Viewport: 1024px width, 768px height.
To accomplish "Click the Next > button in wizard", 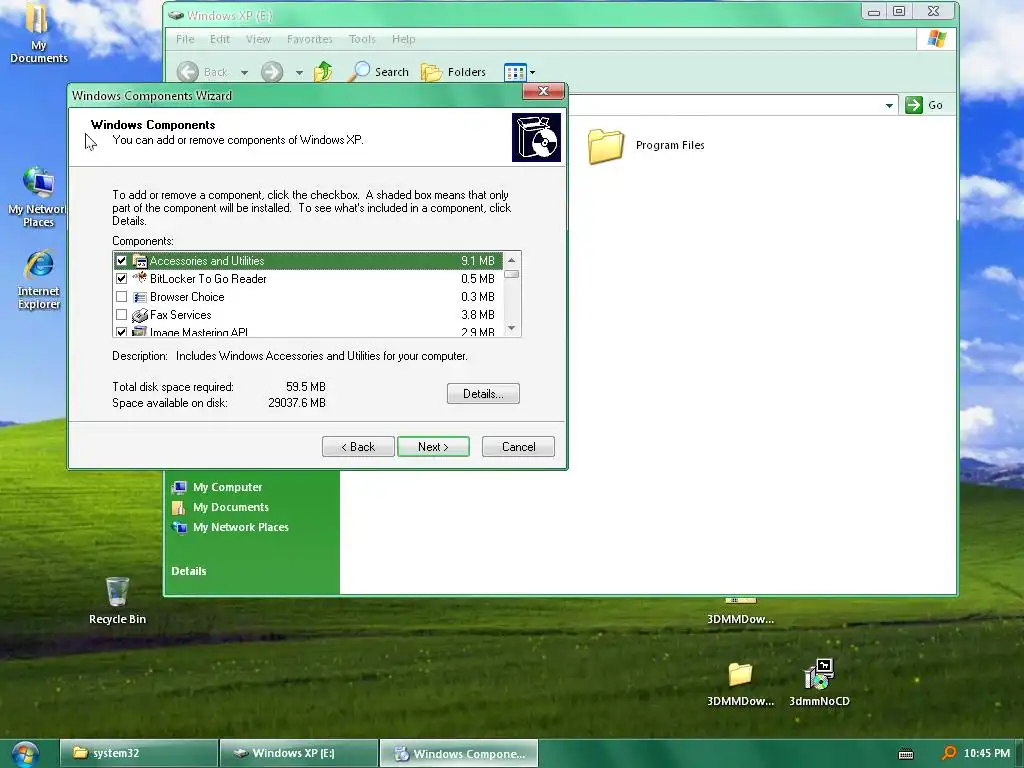I will tap(433, 447).
